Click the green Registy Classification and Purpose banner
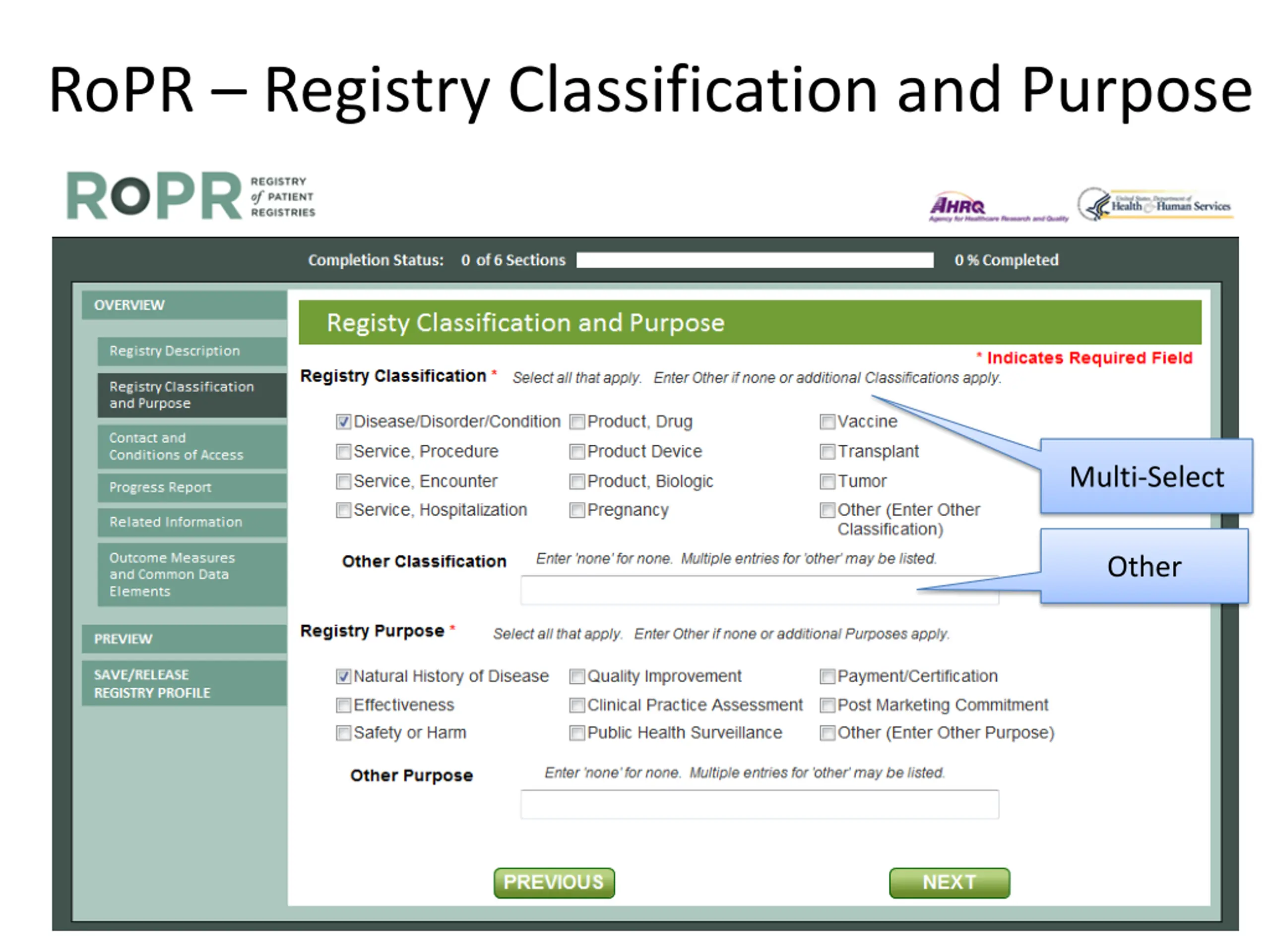 (x=751, y=323)
